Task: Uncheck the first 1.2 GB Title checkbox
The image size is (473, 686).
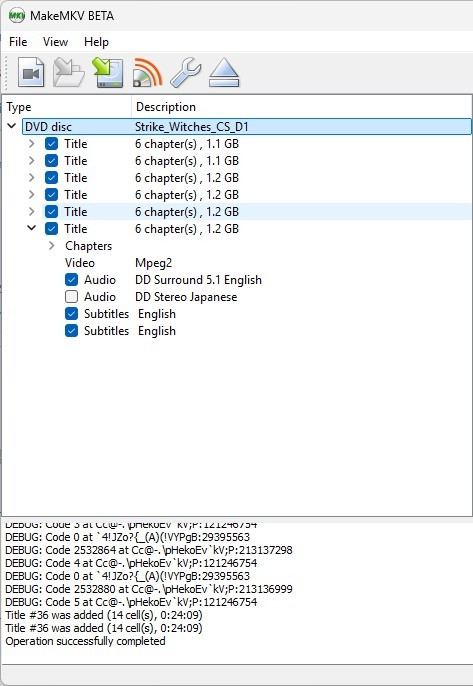Action: pyautogui.click(x=51, y=178)
